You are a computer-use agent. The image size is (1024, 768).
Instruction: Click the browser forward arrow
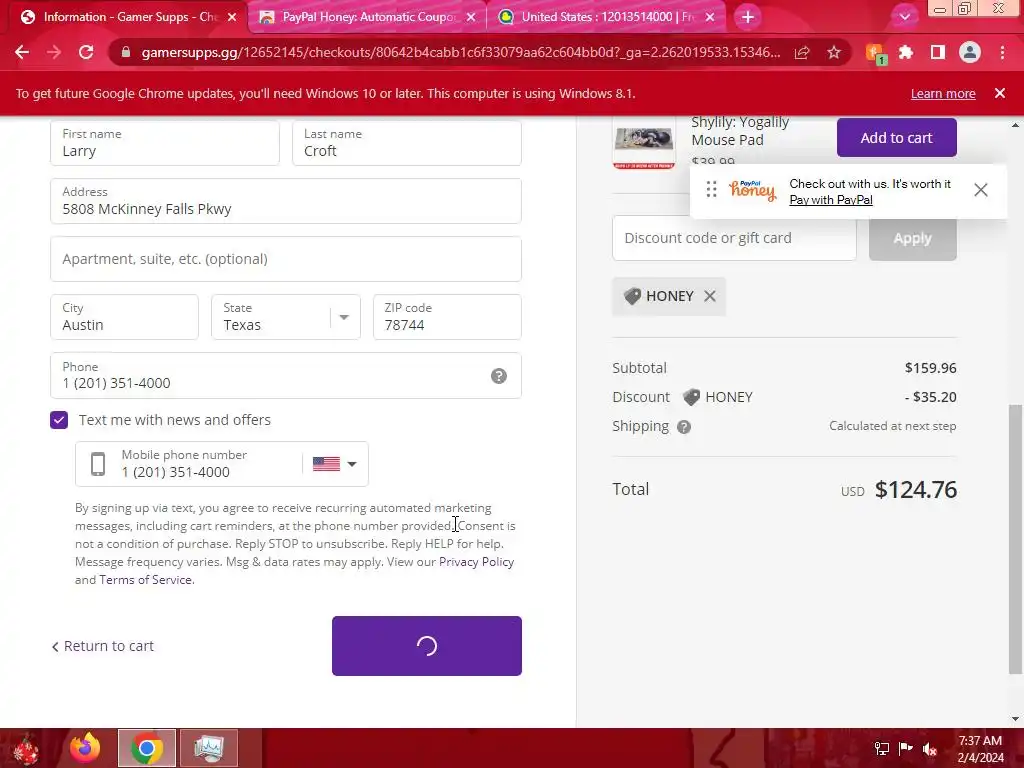tap(54, 52)
